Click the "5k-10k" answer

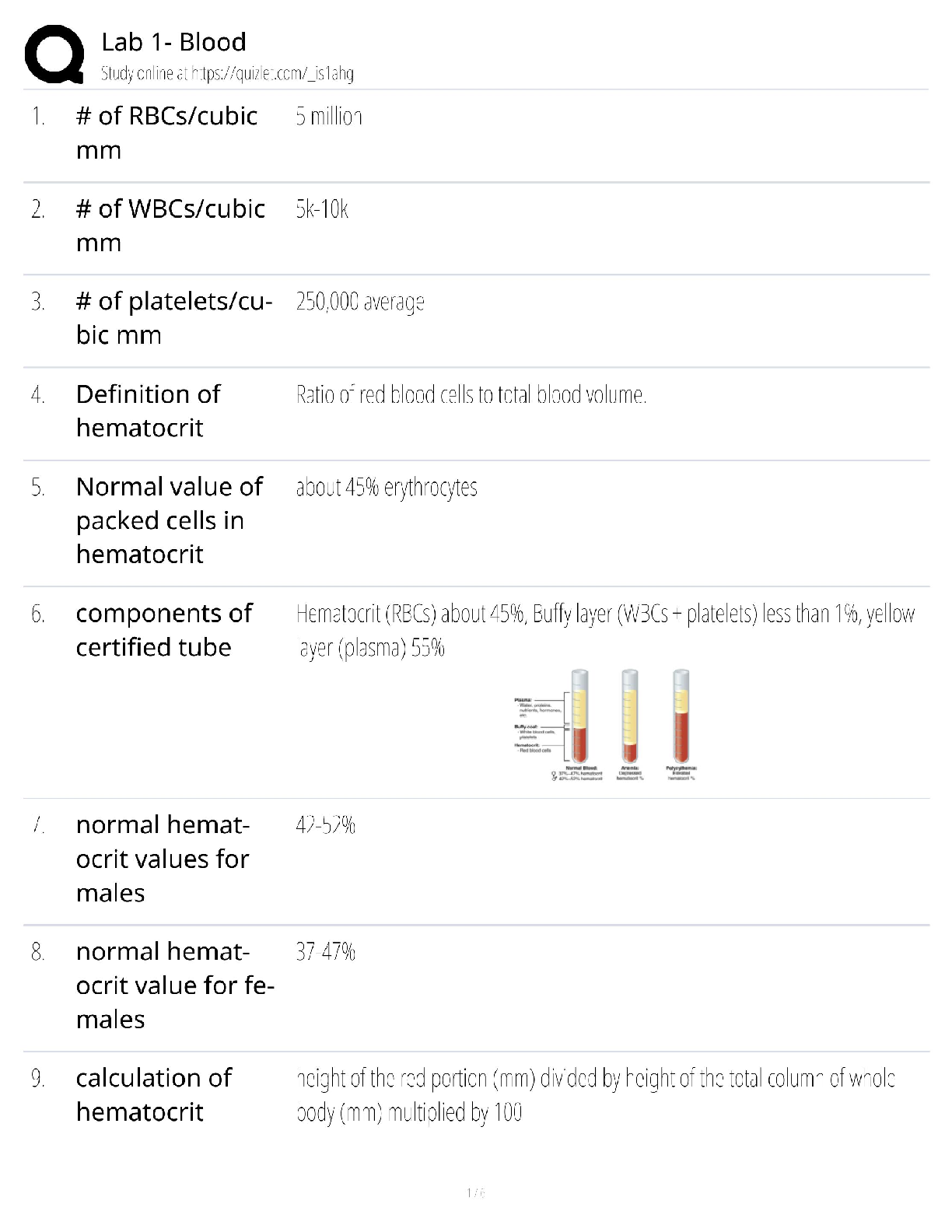click(321, 209)
